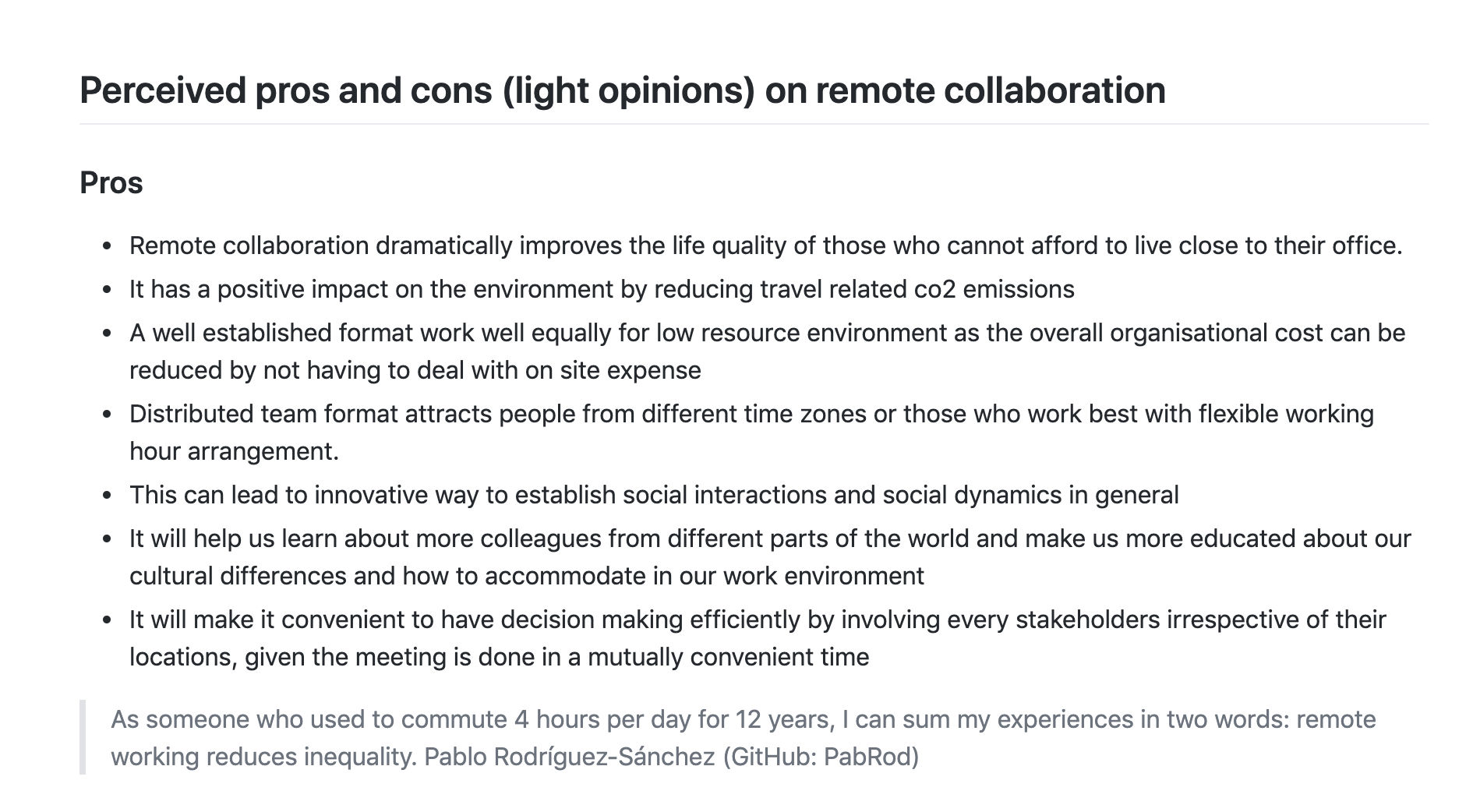Click the horizontal rule under the main heading
This screenshot has width=1473, height=812.
[754, 124]
